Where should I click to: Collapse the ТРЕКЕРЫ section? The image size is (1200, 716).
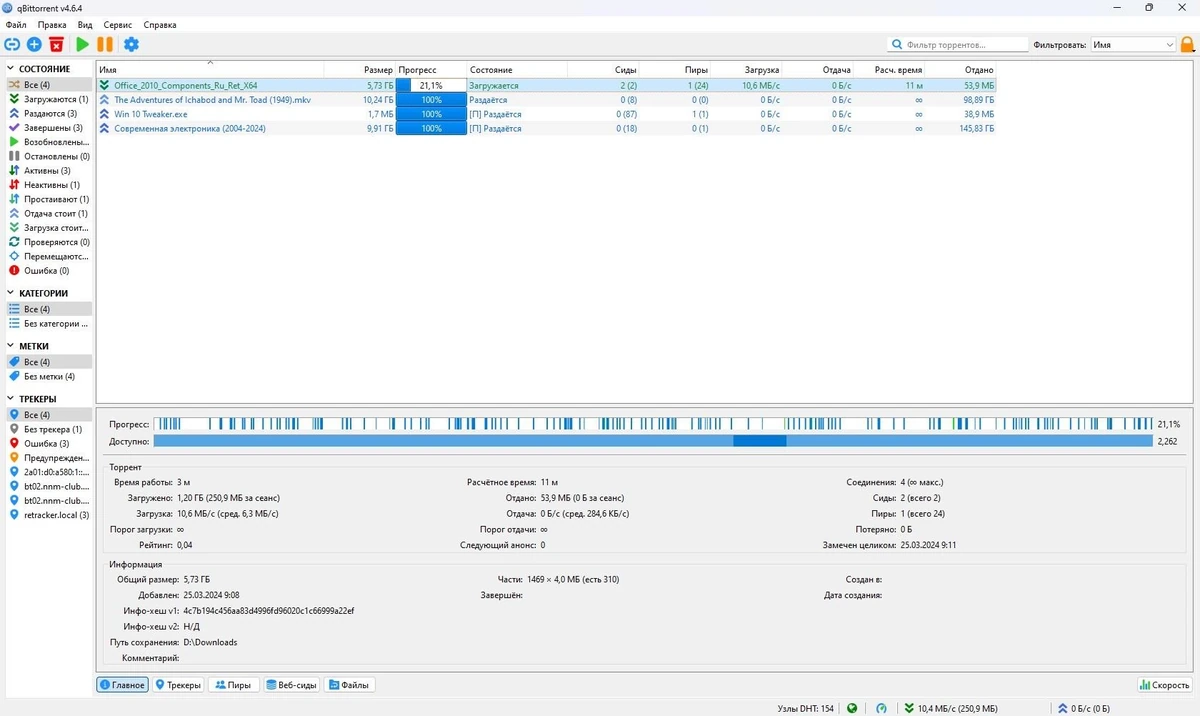click(x=11, y=399)
